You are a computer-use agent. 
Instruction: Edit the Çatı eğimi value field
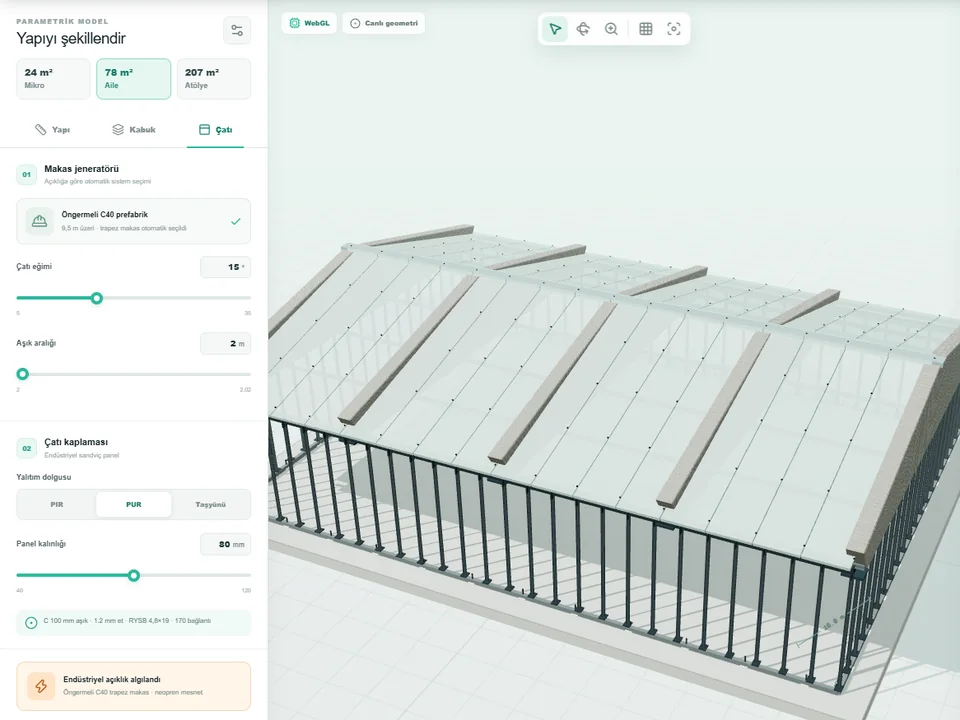[x=225, y=267]
